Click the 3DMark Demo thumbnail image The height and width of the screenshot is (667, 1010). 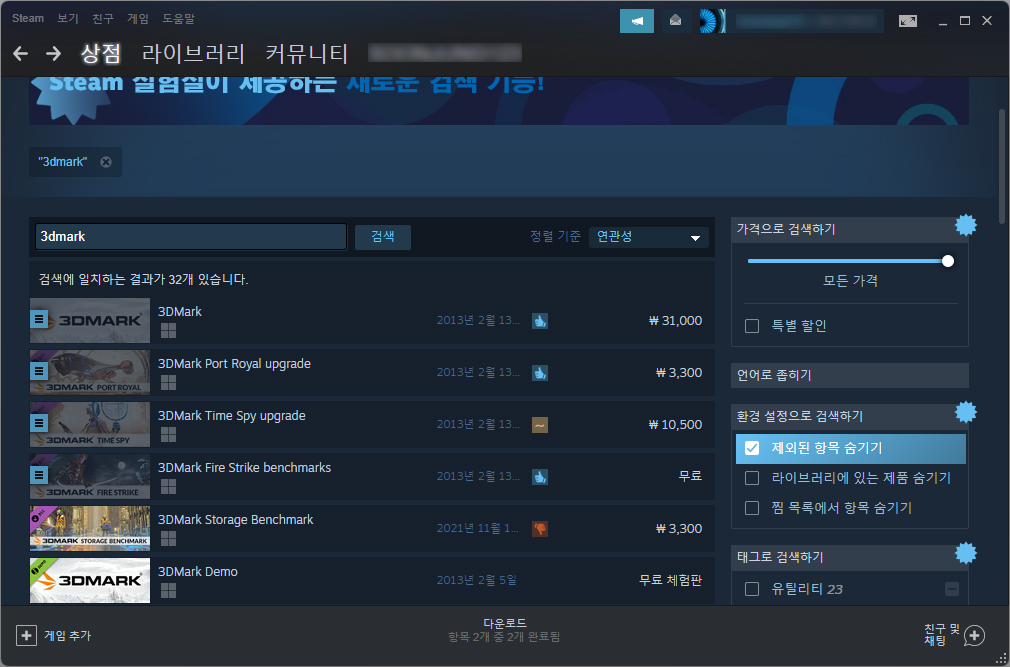[x=90, y=581]
